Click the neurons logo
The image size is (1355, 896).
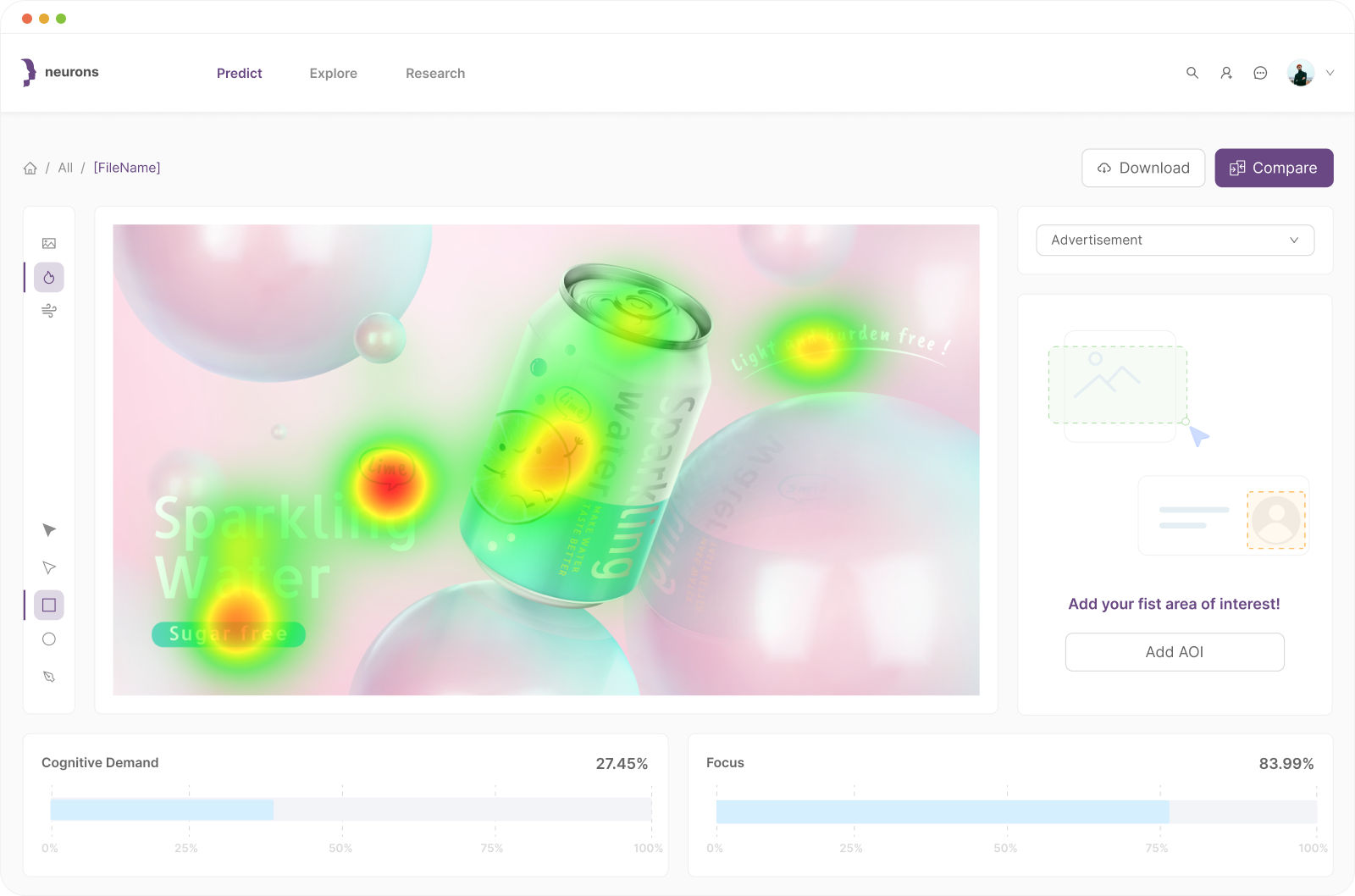pyautogui.click(x=60, y=73)
